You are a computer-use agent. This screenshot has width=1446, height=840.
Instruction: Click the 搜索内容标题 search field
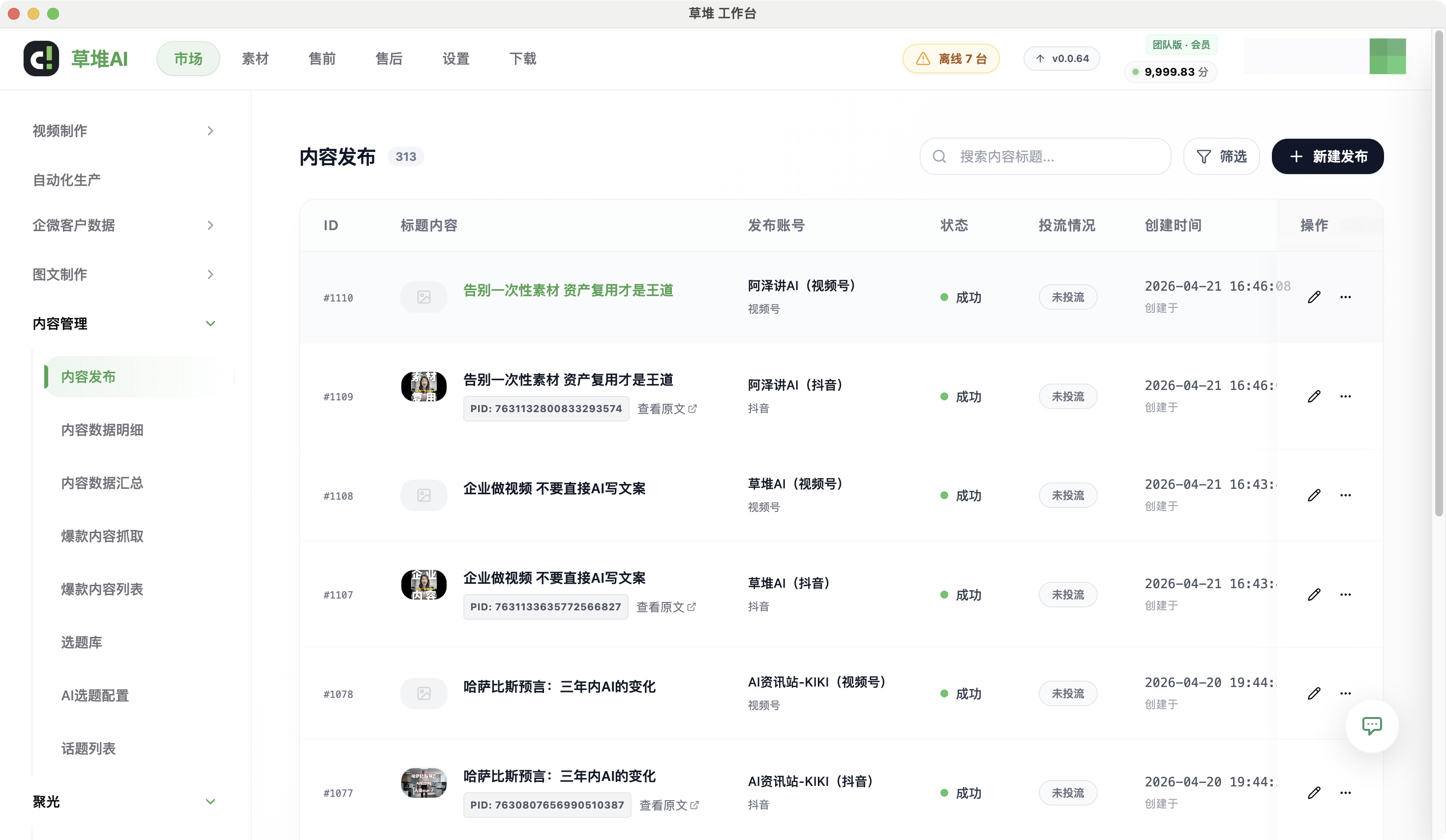click(1046, 156)
